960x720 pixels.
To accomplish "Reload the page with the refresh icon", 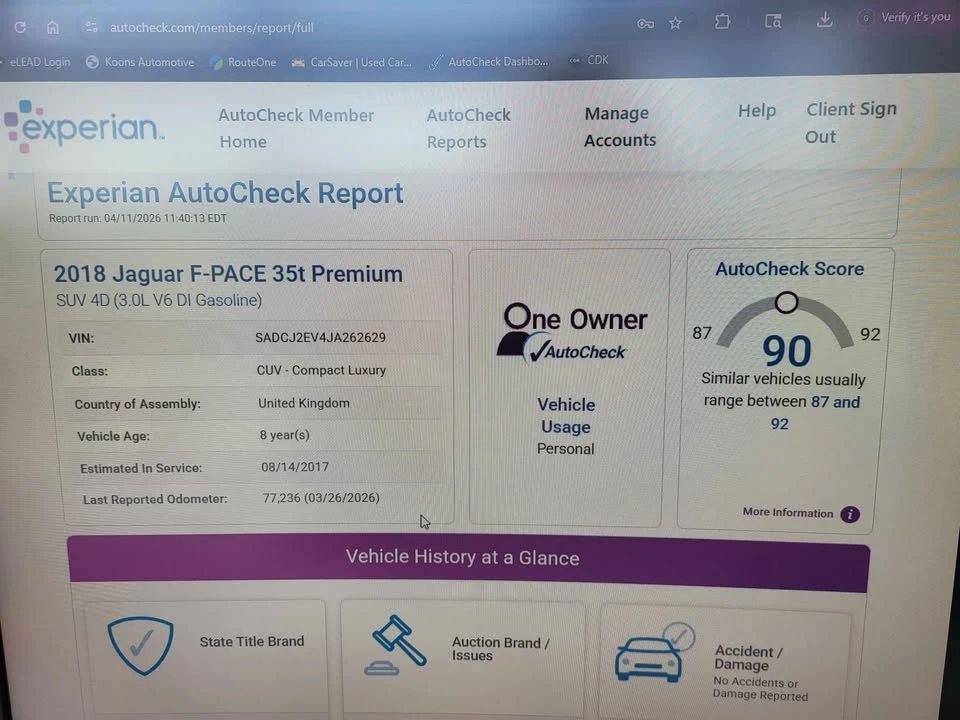I will click(20, 27).
